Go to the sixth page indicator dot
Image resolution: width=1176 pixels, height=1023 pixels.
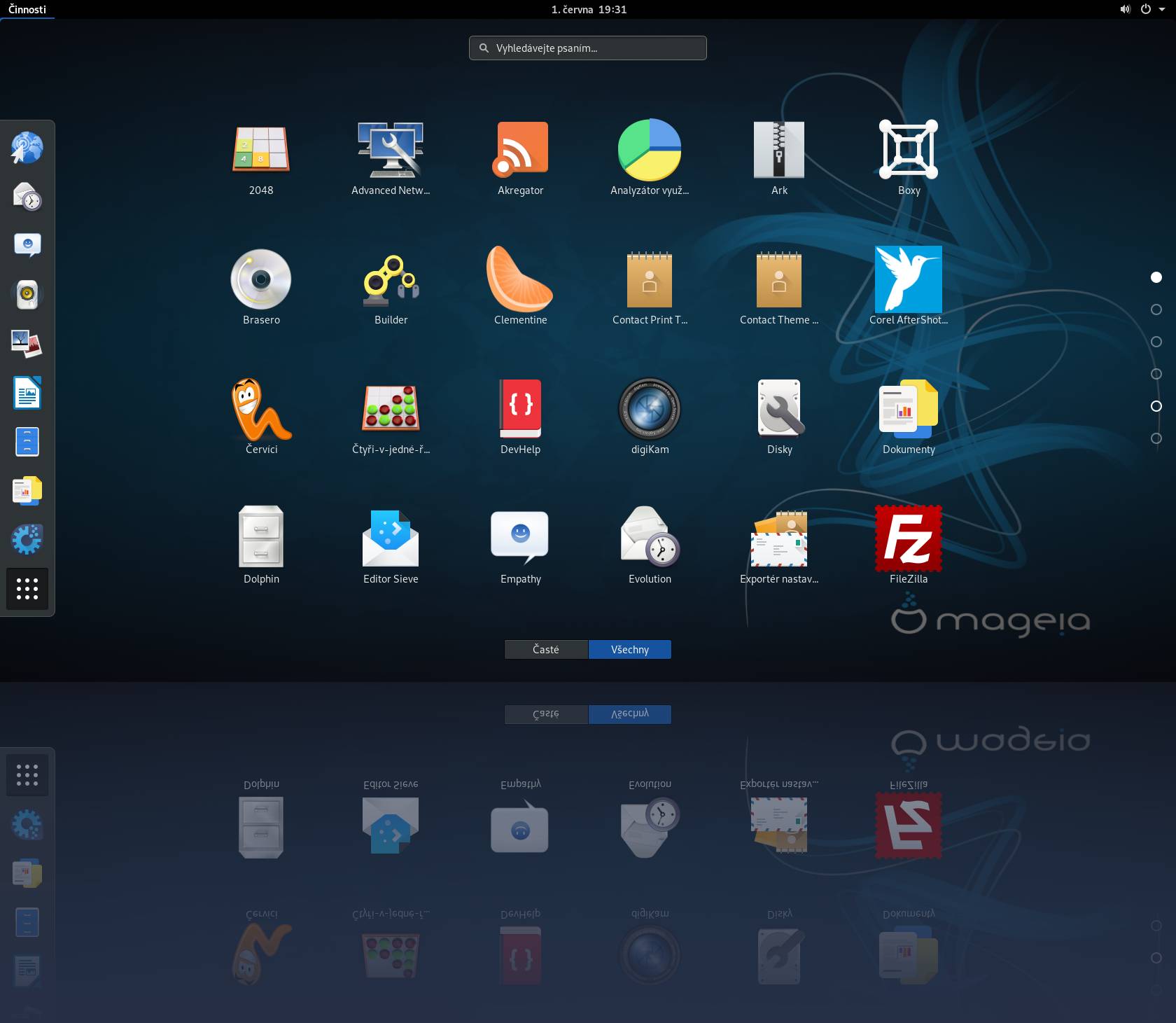(x=1156, y=438)
